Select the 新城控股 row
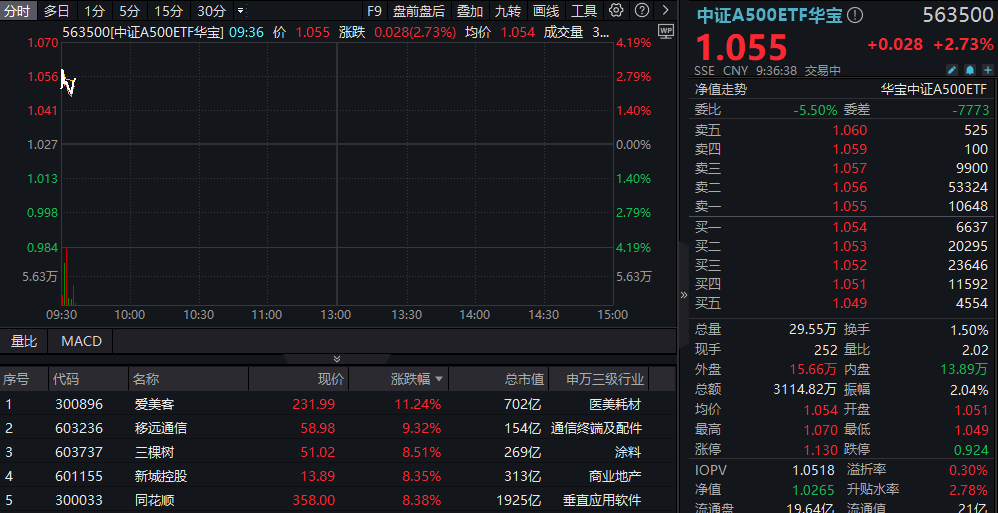998x513 pixels. (337, 476)
